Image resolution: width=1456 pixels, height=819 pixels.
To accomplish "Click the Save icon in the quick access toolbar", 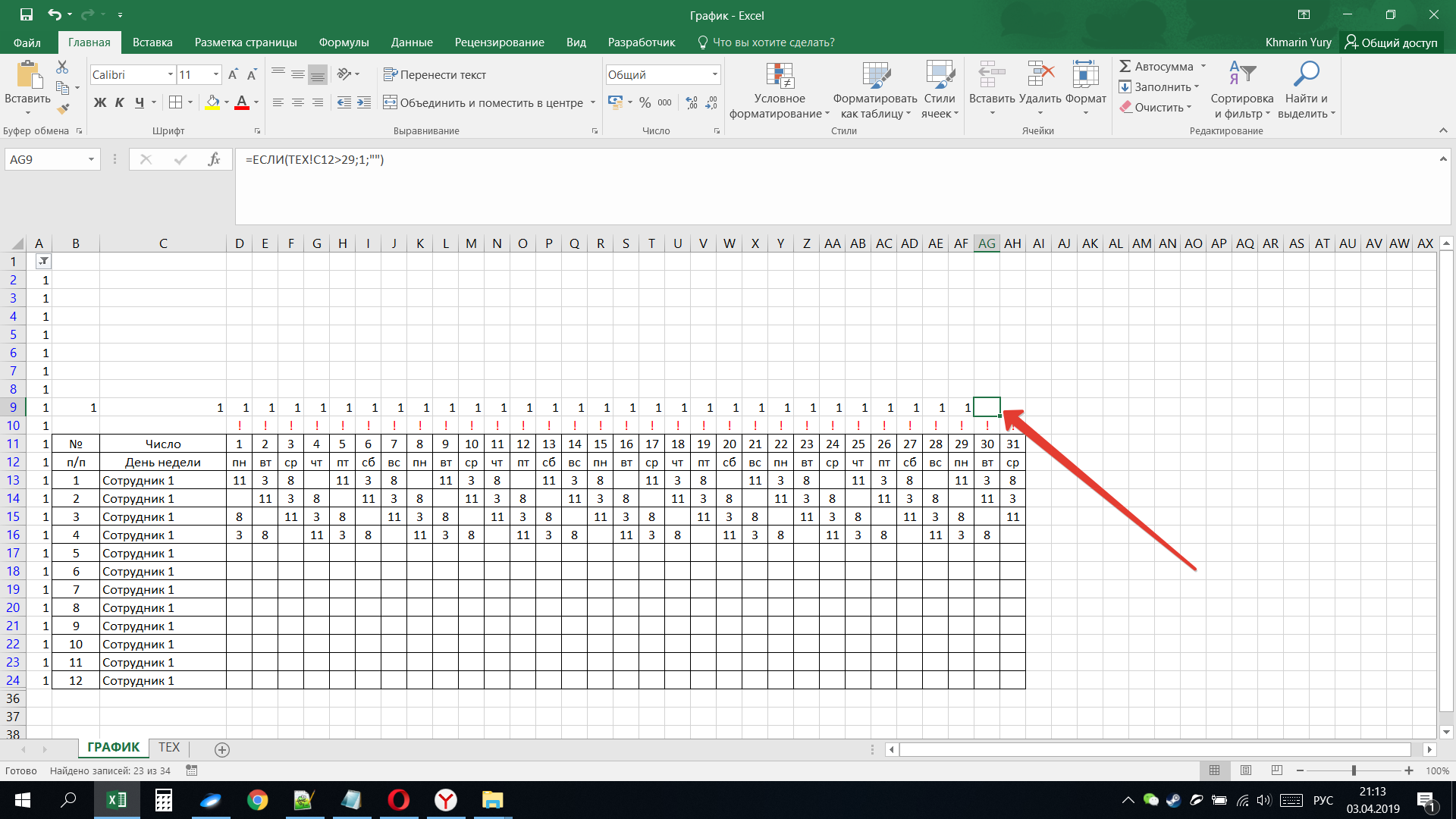I will coord(26,14).
